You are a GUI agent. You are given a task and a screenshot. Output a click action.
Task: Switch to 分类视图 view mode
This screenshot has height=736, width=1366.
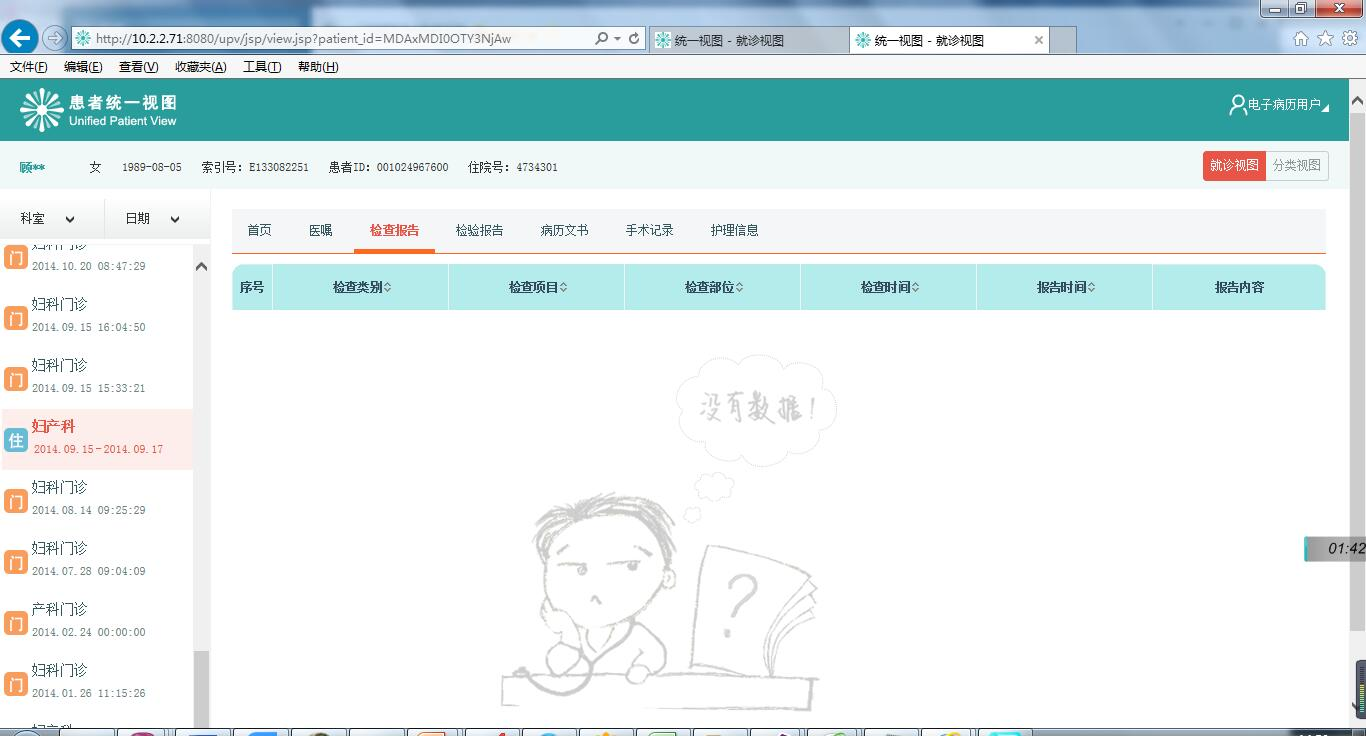1296,166
